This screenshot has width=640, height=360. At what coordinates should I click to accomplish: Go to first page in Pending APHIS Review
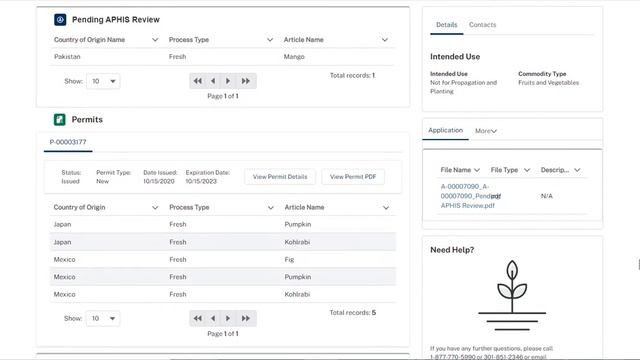[198, 81]
